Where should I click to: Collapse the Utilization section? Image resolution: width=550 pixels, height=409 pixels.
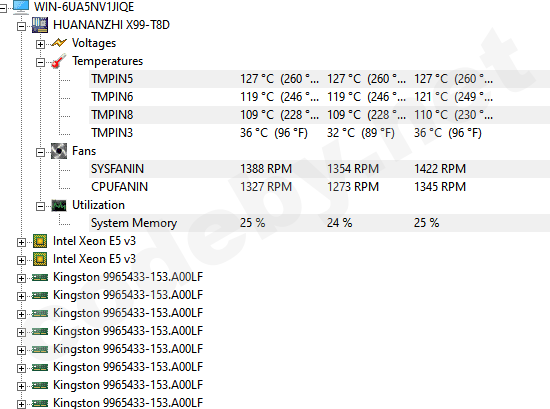(40, 206)
